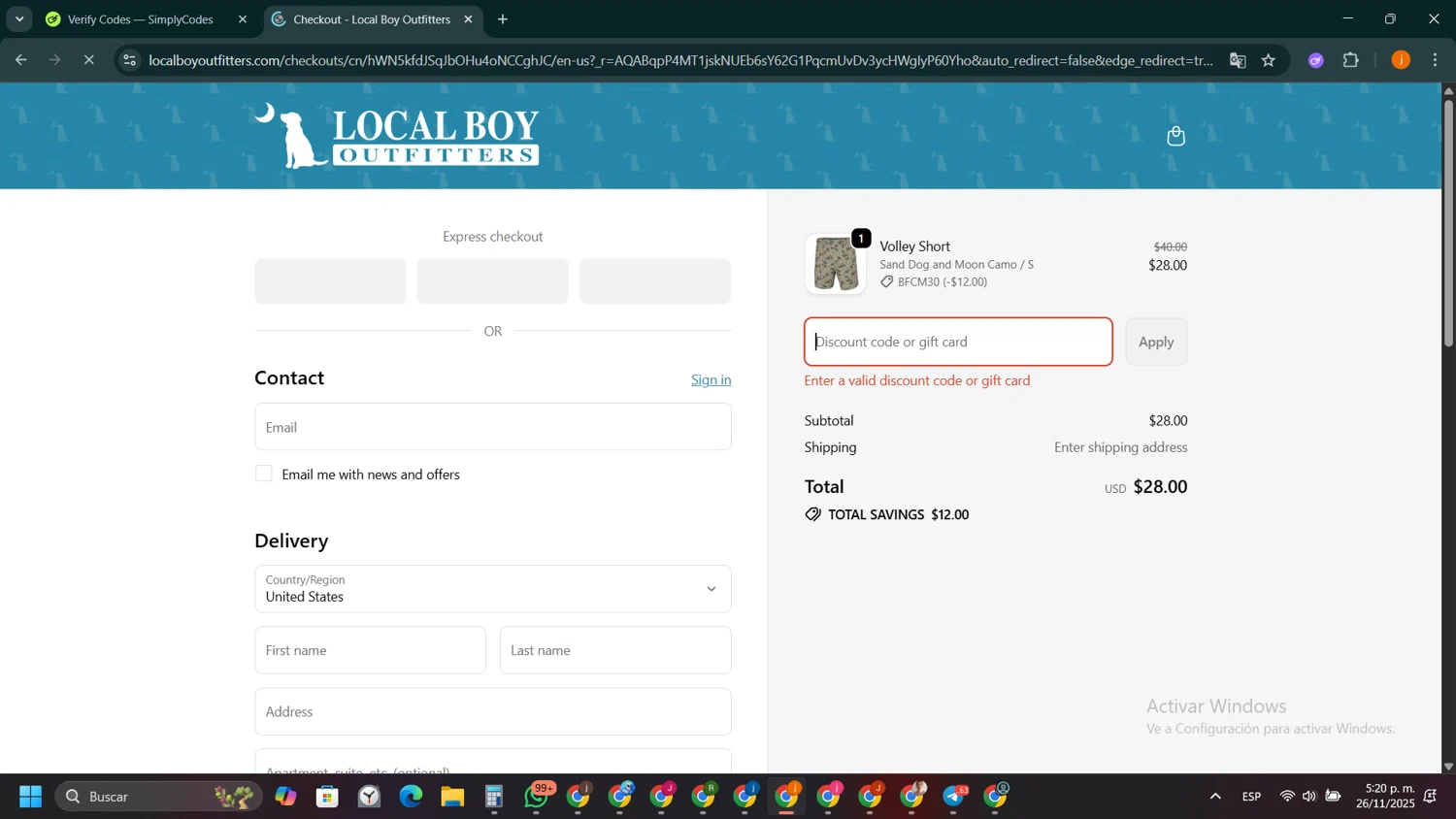View site information icon in address bar
The height and width of the screenshot is (819, 1456).
point(130,60)
